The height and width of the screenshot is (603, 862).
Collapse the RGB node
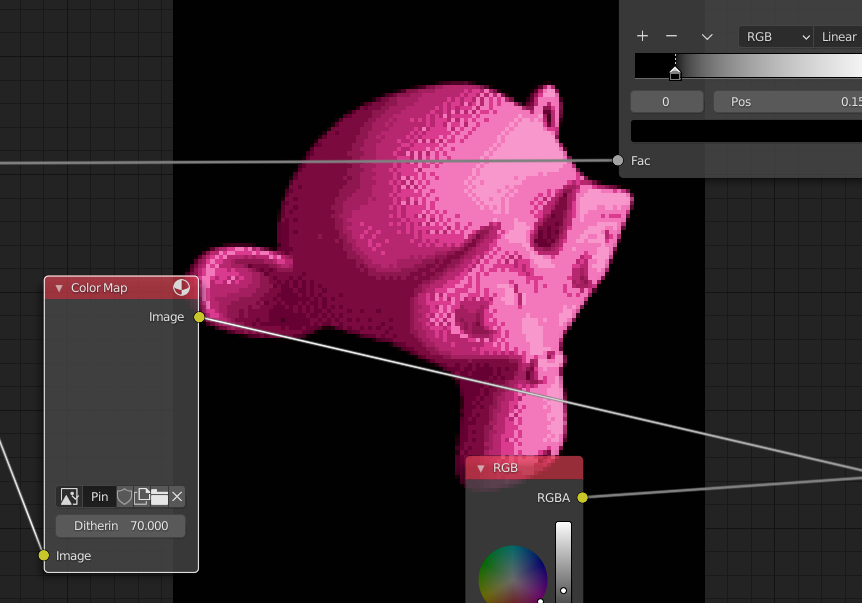[481, 468]
